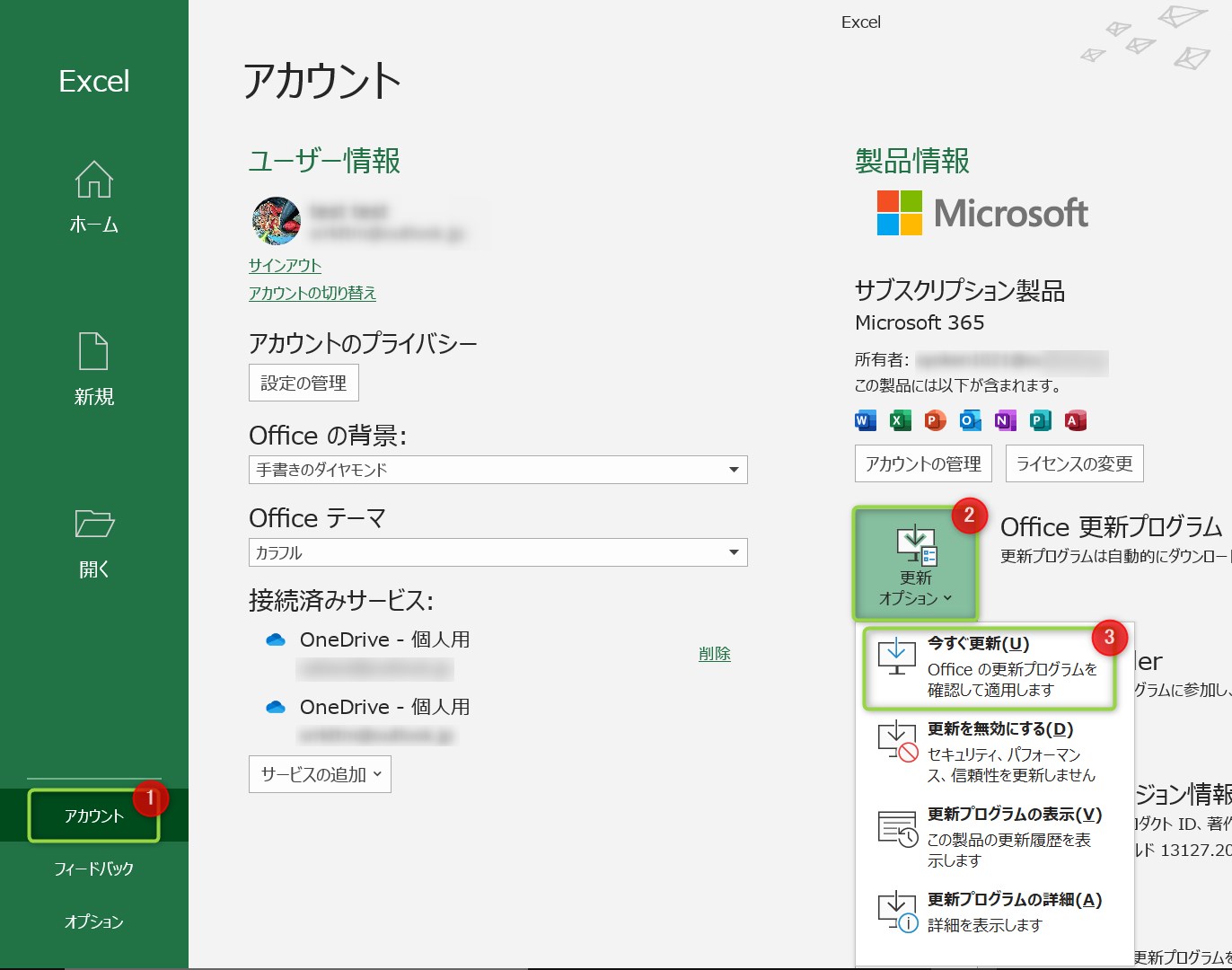
Task: Open the 開く (Open) folder icon
Action: [93, 523]
